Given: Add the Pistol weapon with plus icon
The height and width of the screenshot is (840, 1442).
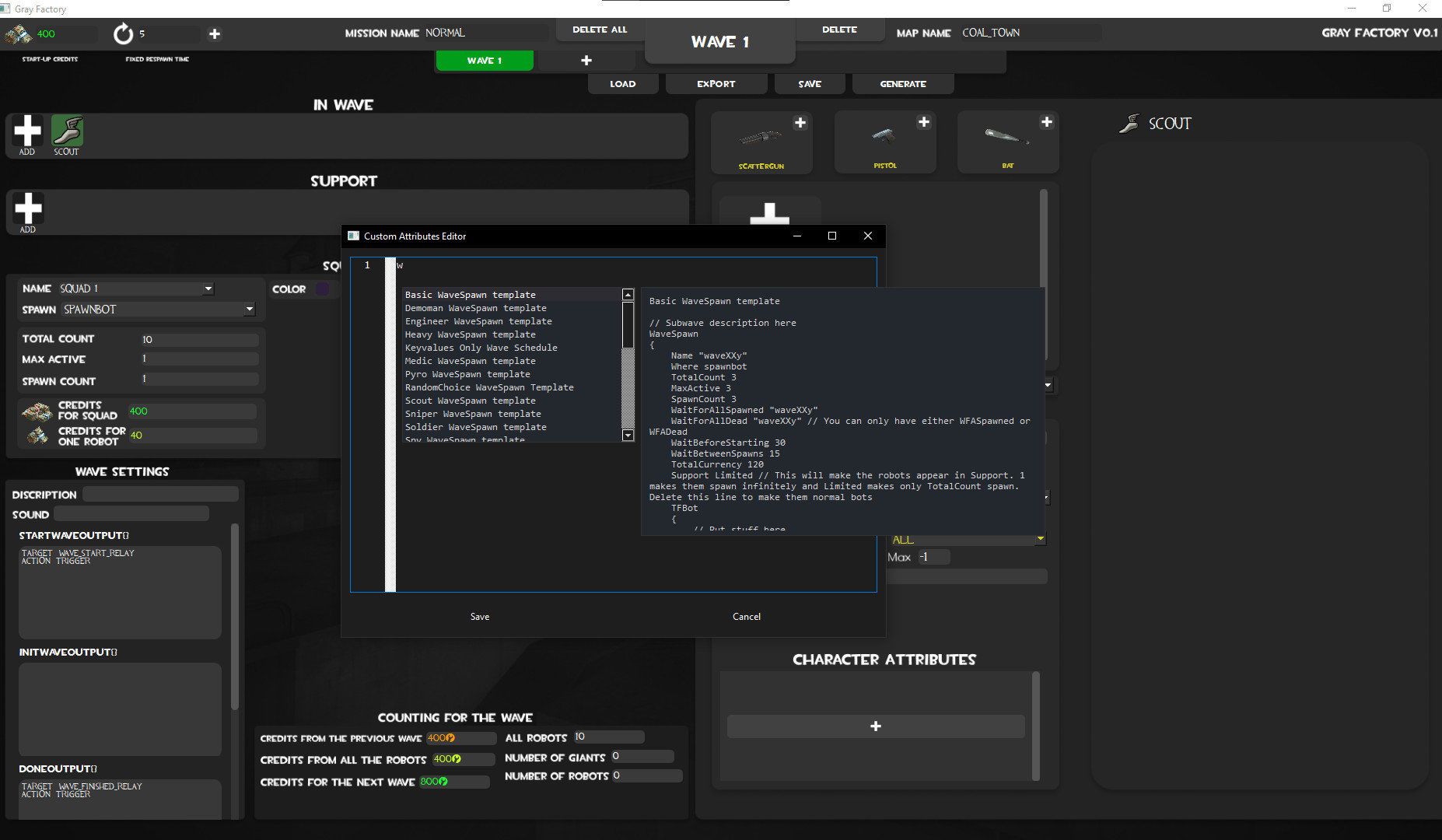Looking at the screenshot, I should point(923,122).
